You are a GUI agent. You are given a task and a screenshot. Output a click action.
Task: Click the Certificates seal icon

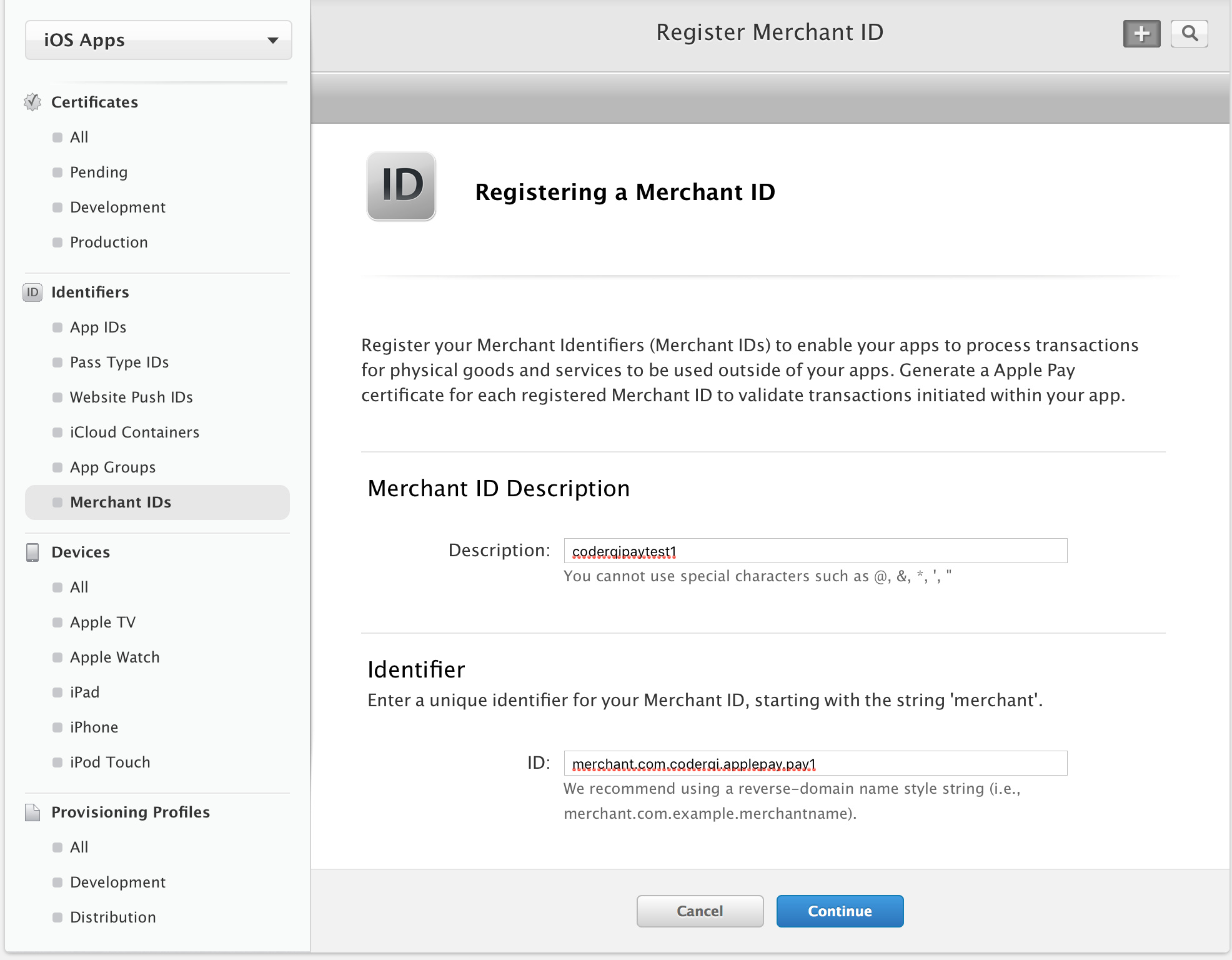(x=32, y=102)
